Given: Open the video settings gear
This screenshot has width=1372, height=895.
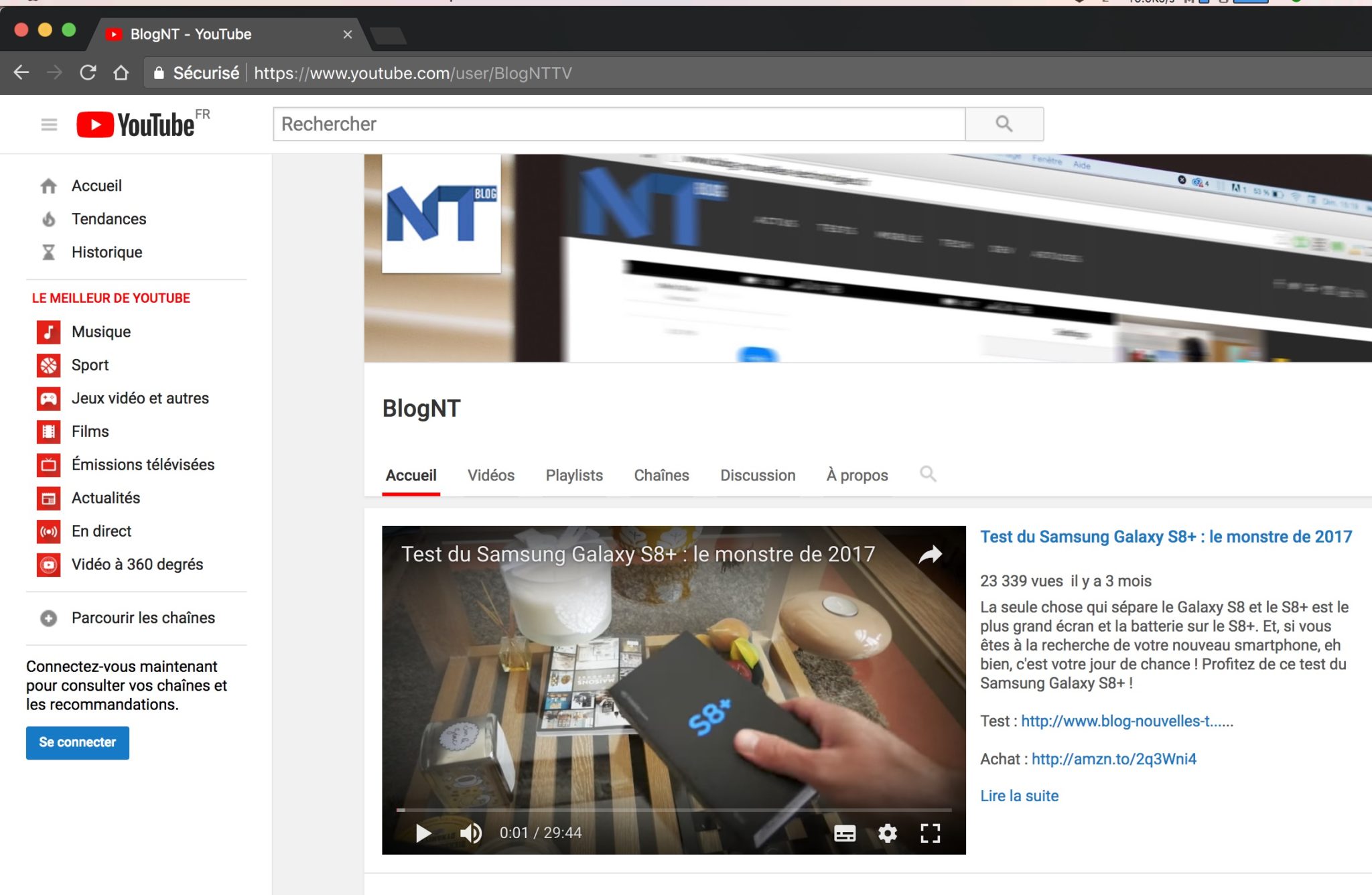Looking at the screenshot, I should point(887,833).
